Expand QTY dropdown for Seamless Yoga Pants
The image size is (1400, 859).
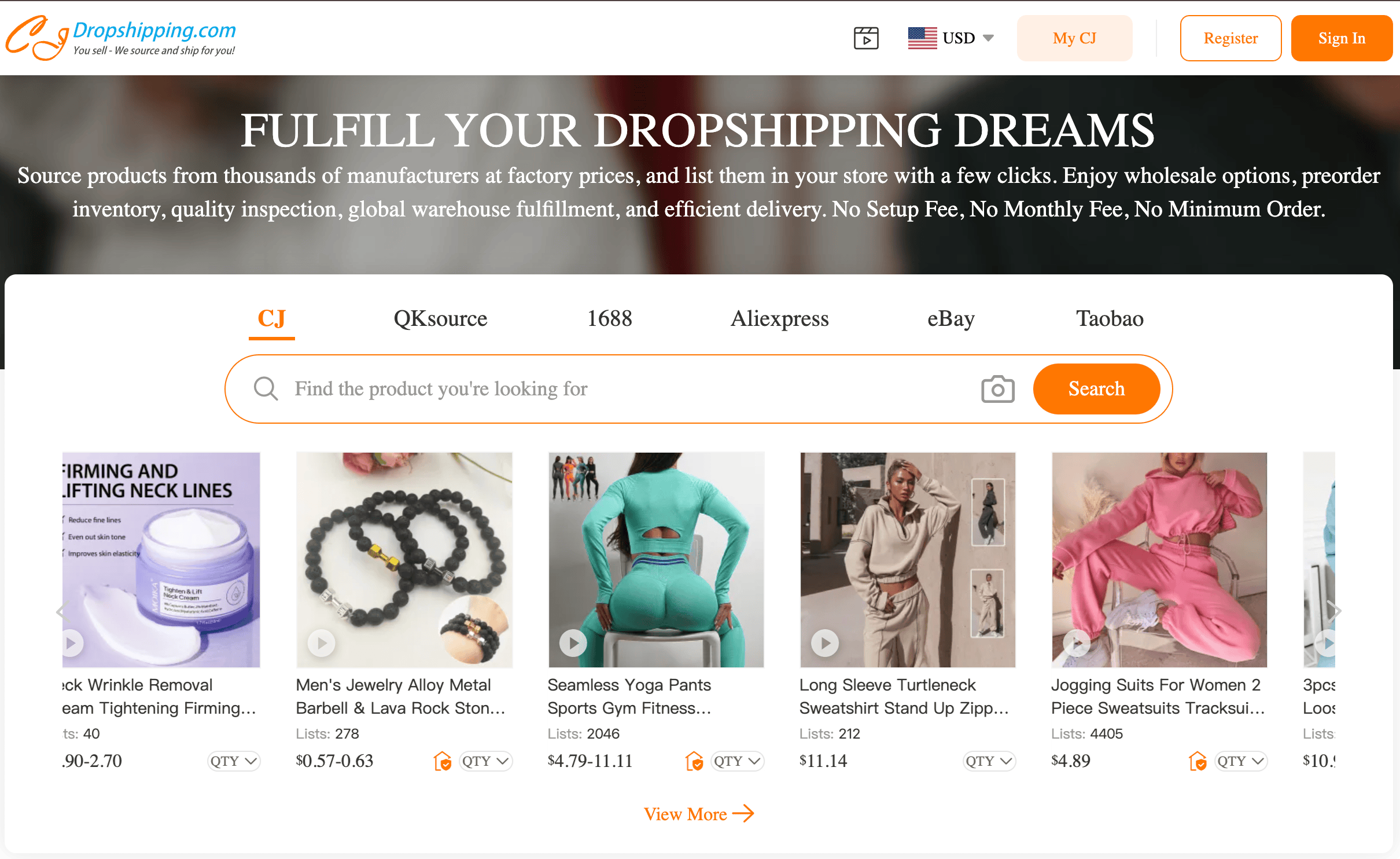click(x=737, y=761)
